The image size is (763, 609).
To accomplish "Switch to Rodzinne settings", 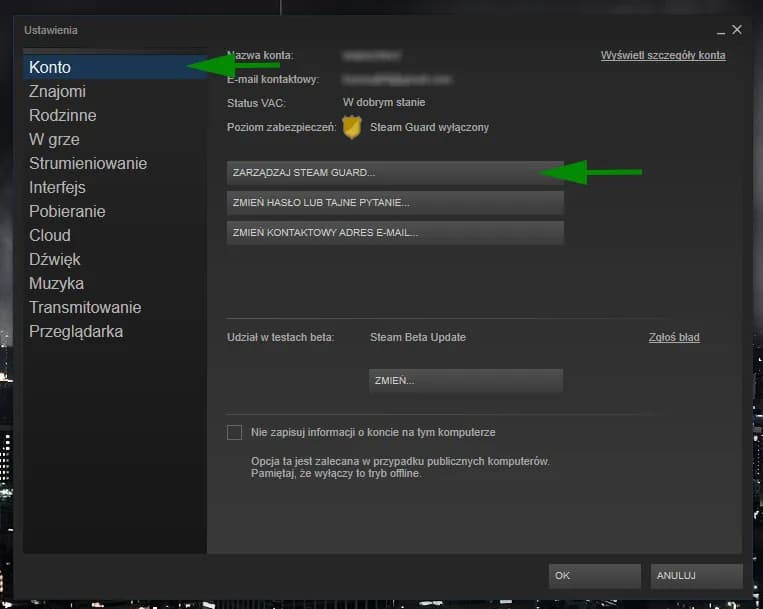I will point(62,115).
